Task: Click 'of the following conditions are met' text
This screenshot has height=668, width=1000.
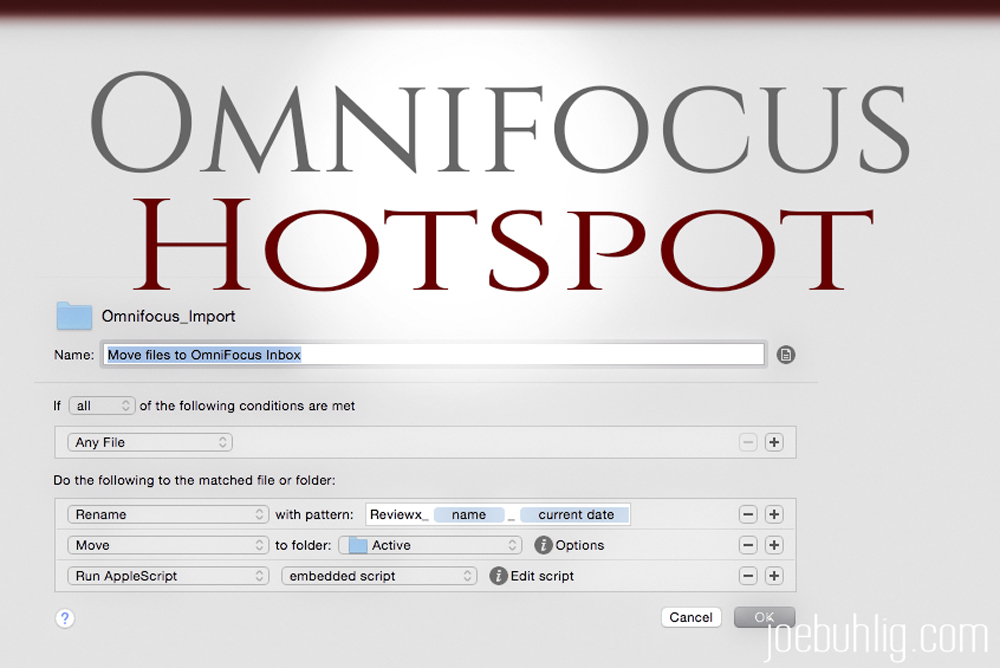Action: pyautogui.click(x=247, y=406)
